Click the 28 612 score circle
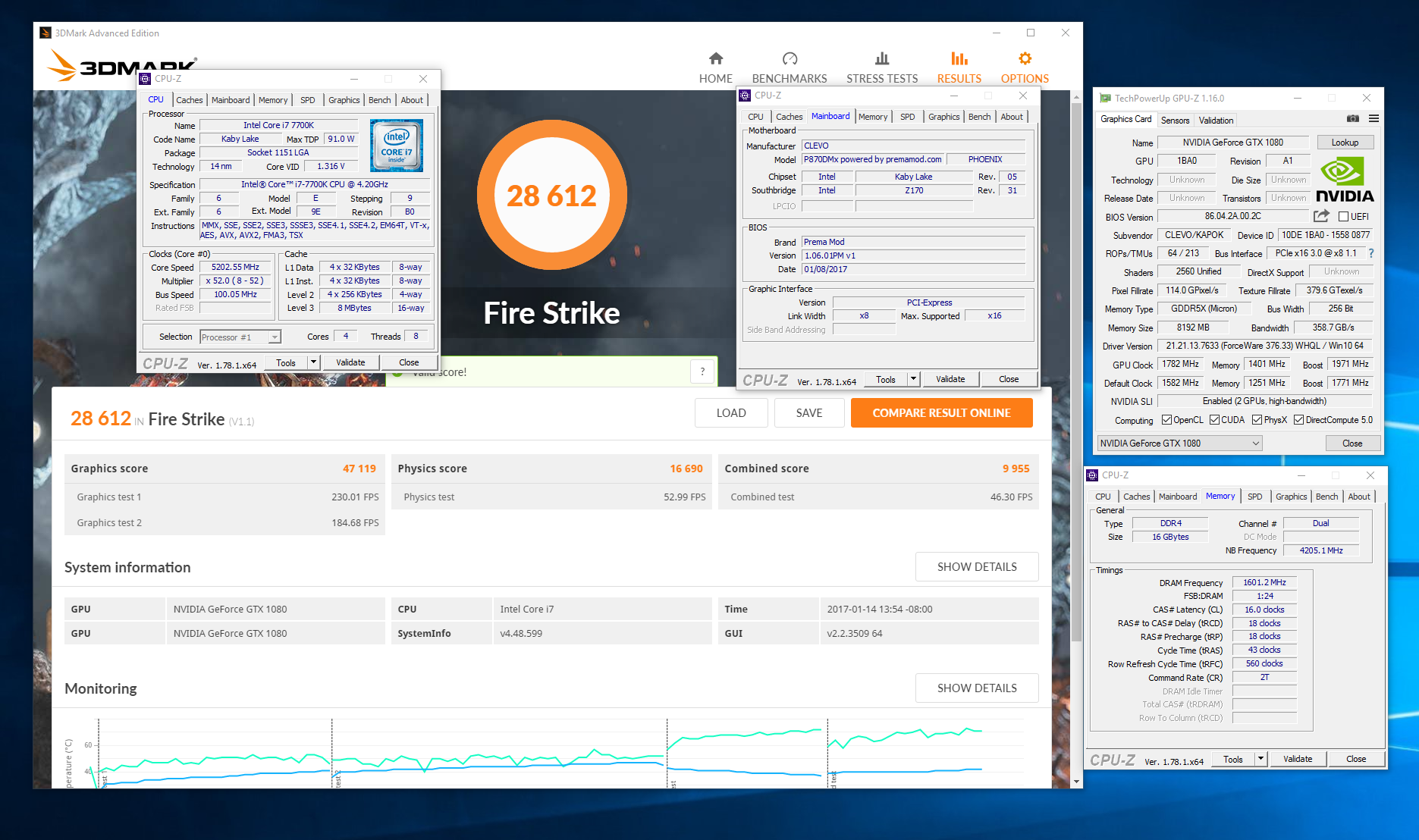The image size is (1419, 840). (551, 196)
